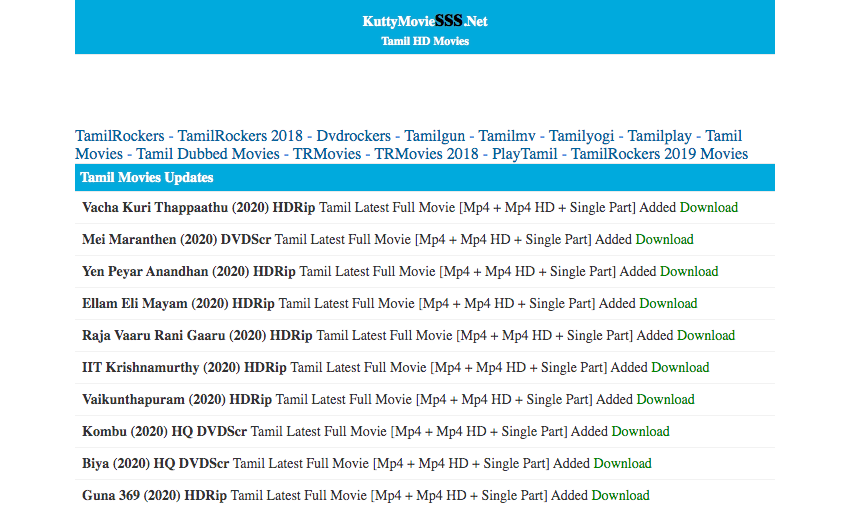Click Download for Guna 369
847x508 pixels.
coord(620,495)
